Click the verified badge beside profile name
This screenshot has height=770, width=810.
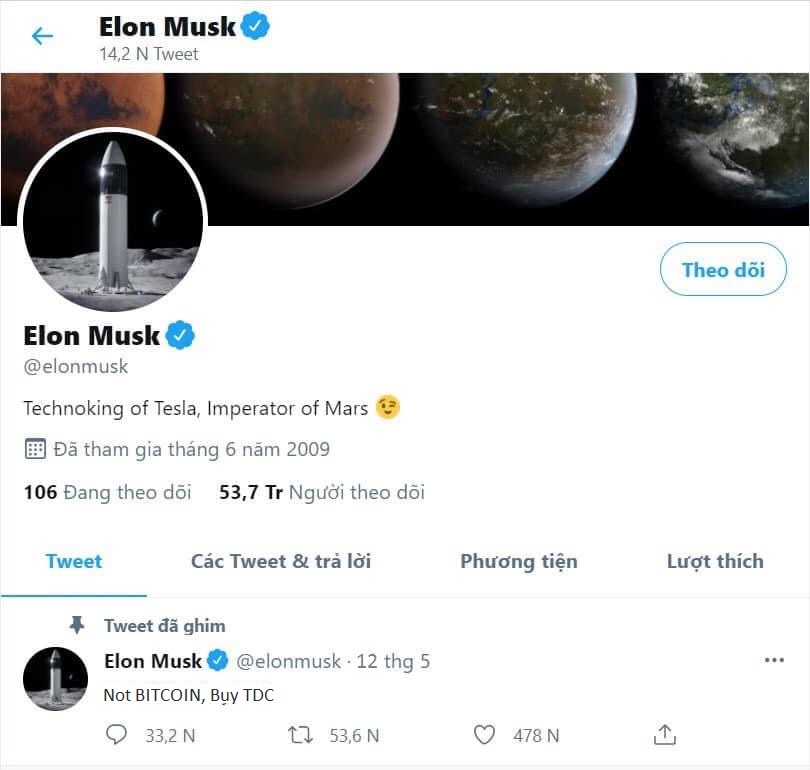point(180,335)
